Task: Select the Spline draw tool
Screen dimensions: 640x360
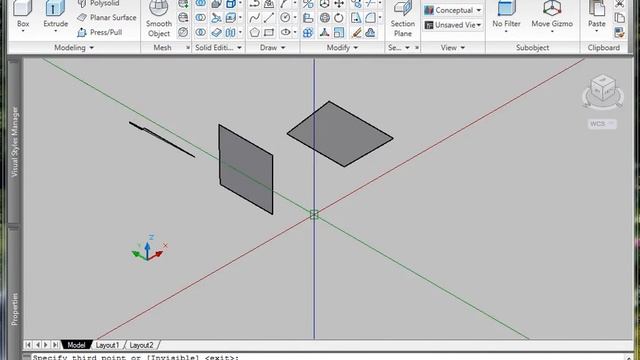Action: [254, 18]
